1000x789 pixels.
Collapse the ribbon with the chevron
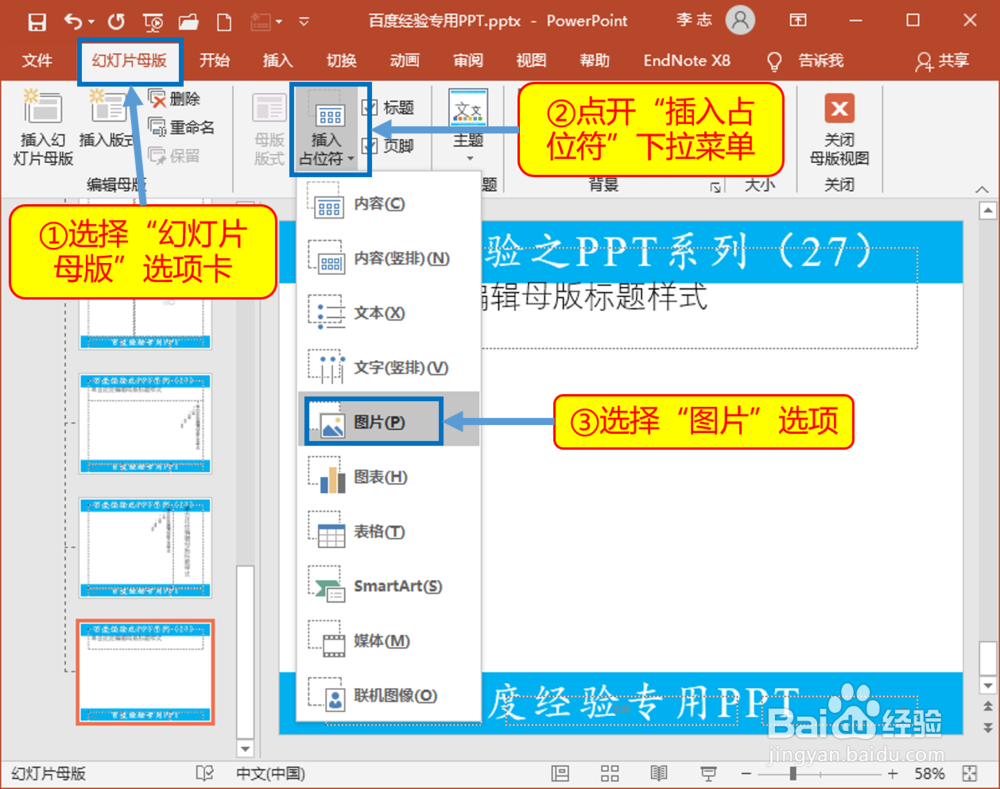pos(982,189)
